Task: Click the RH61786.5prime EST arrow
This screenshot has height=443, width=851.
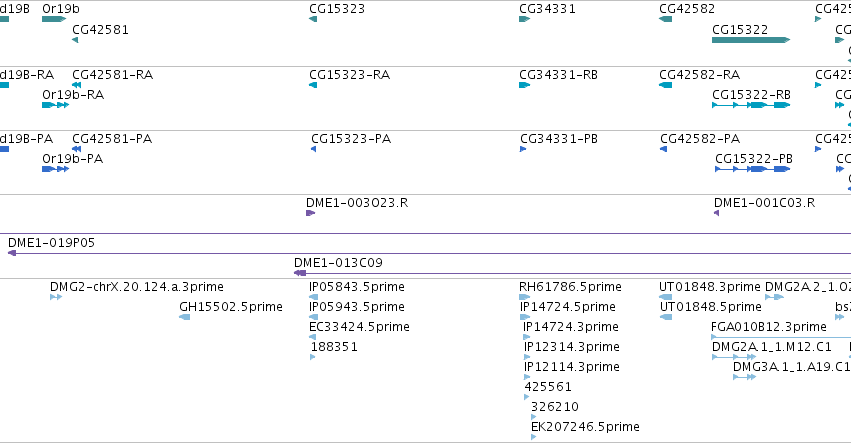Action: (524, 297)
